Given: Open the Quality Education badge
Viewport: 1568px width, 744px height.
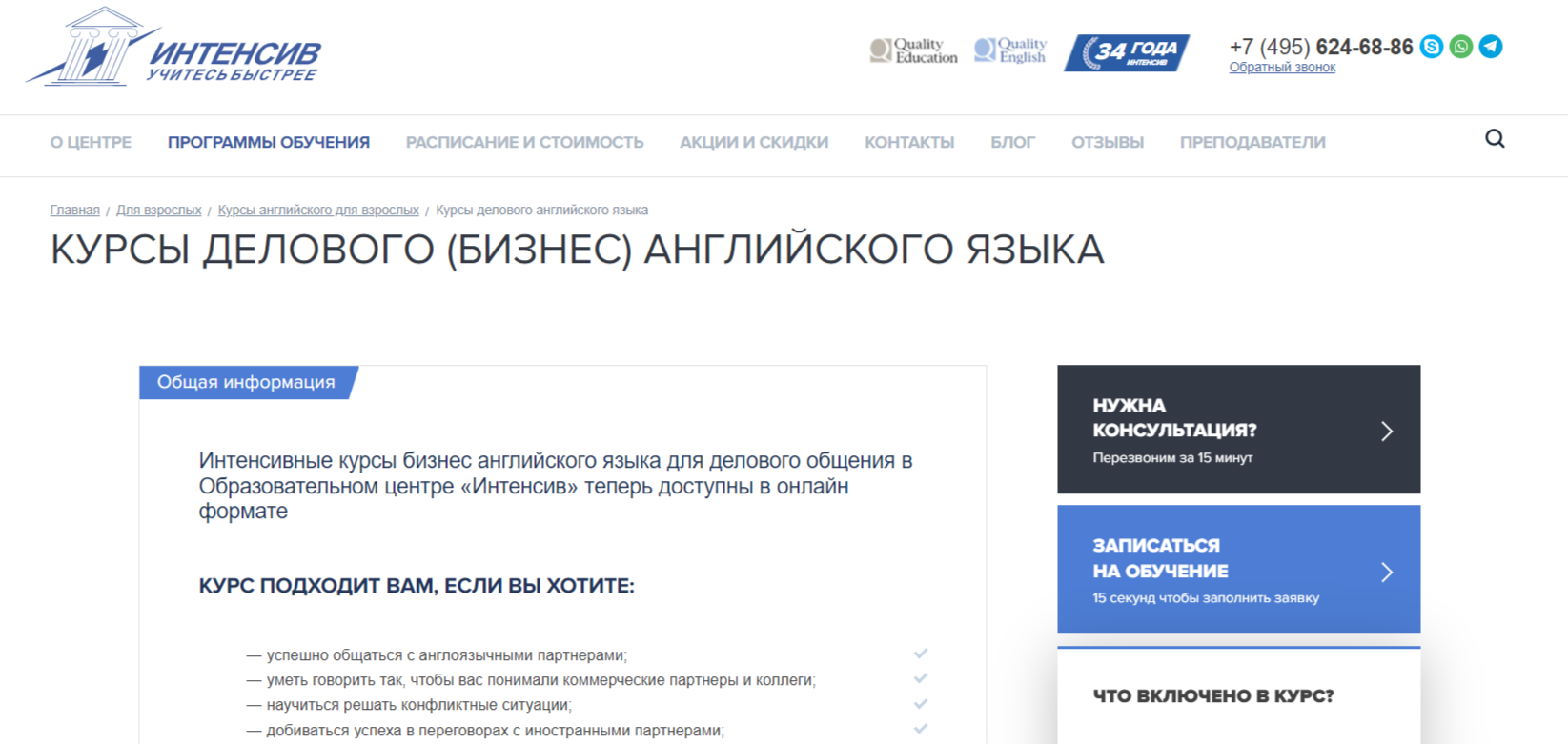Looking at the screenshot, I should pyautogui.click(x=913, y=50).
